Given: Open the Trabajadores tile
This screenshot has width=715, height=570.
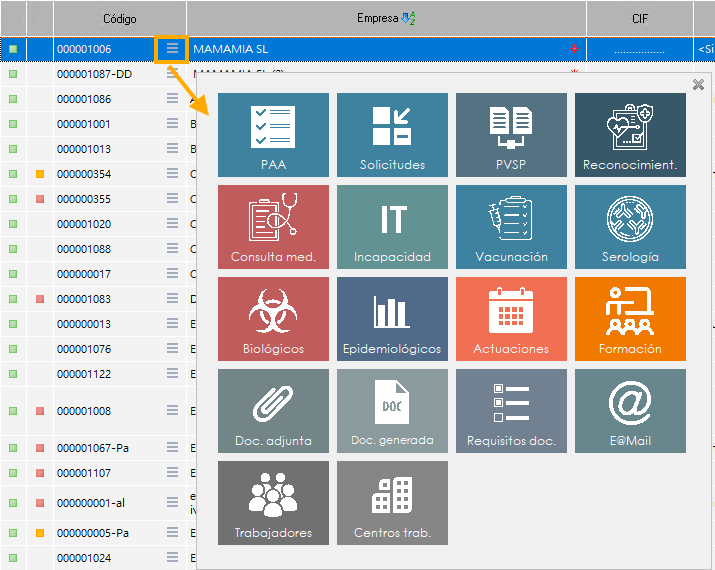Looking at the screenshot, I should click(x=272, y=503).
